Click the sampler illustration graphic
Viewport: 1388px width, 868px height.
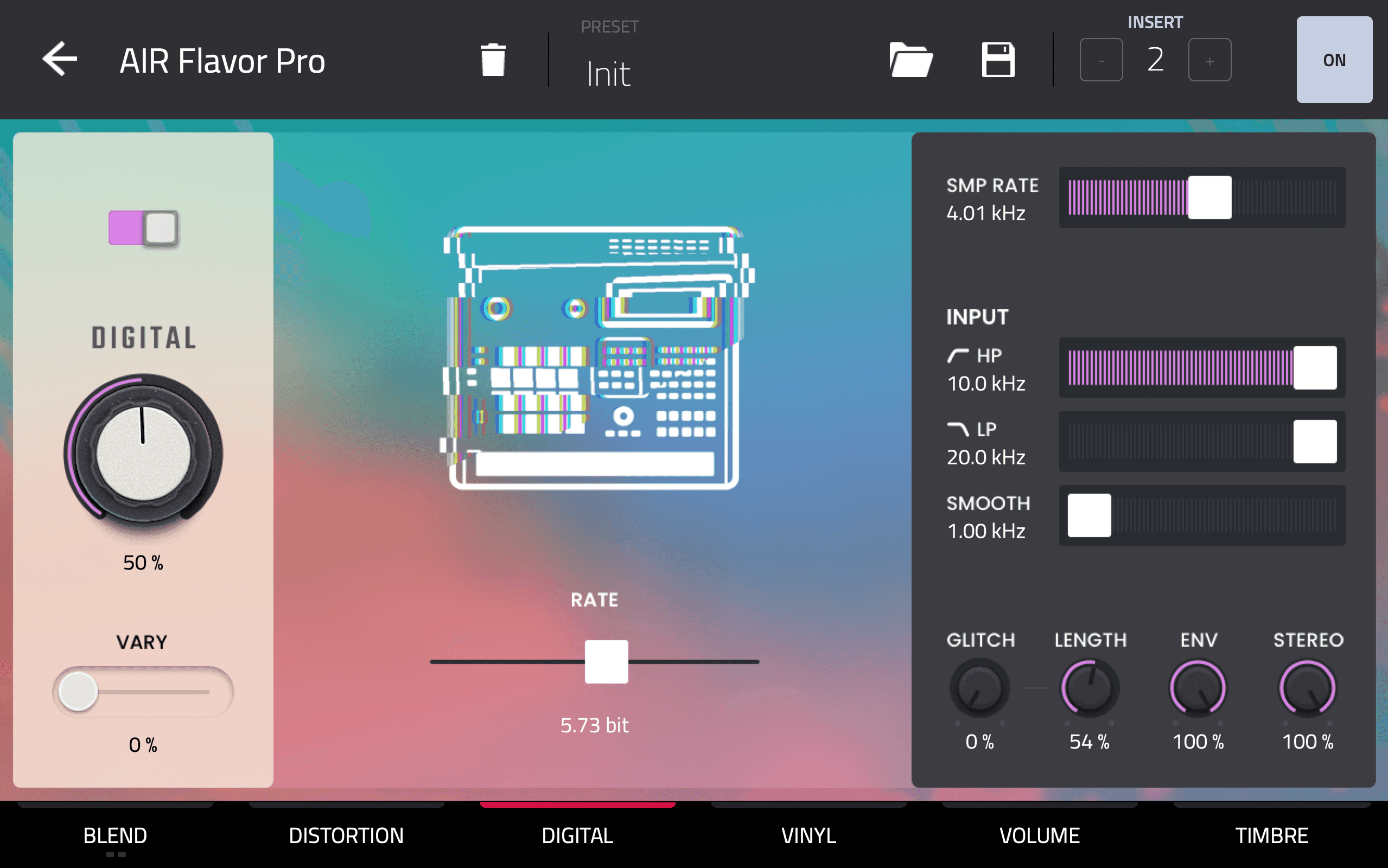(594, 357)
